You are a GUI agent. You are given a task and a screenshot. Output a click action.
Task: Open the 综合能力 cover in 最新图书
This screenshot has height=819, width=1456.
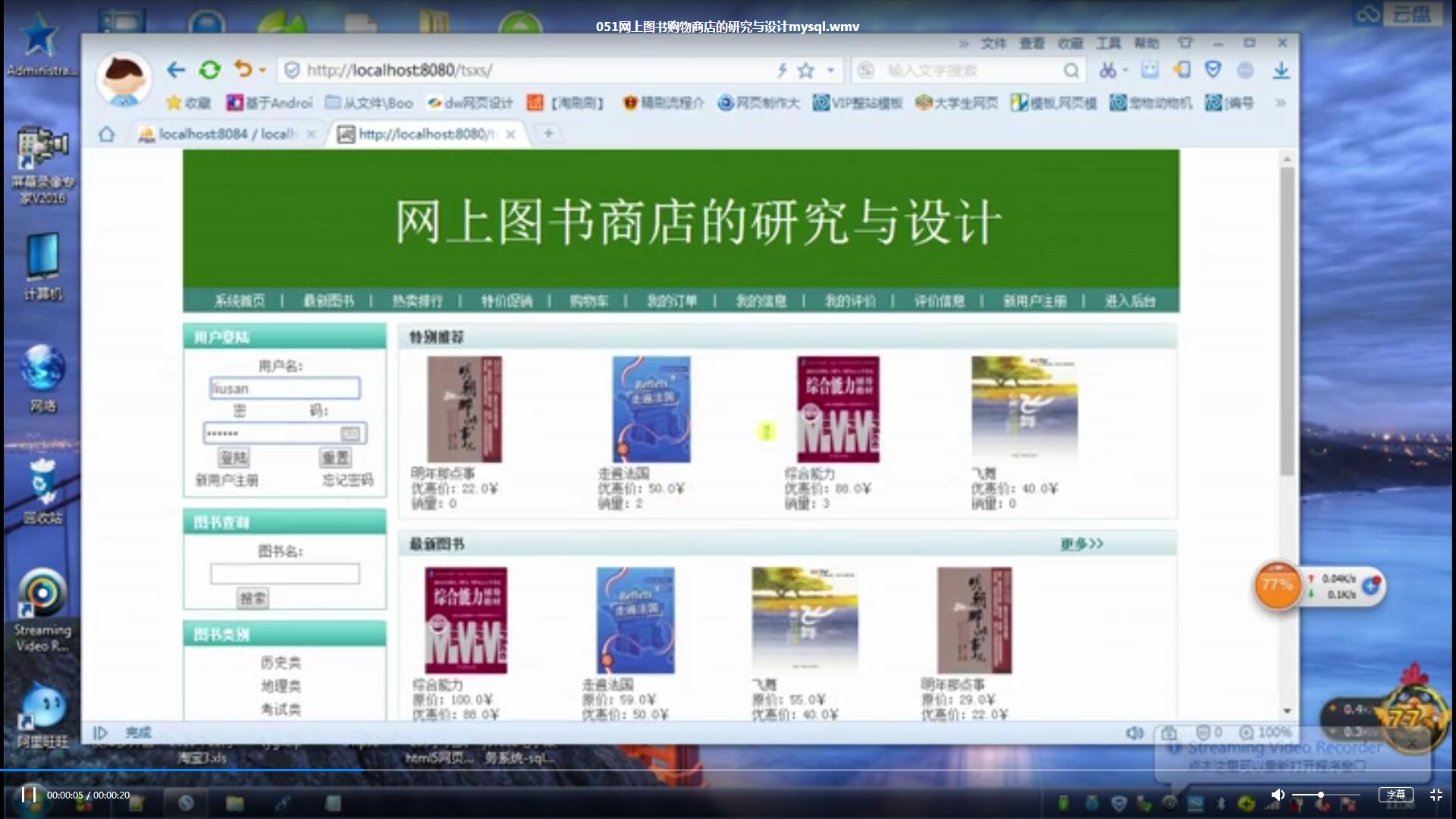pyautogui.click(x=466, y=620)
